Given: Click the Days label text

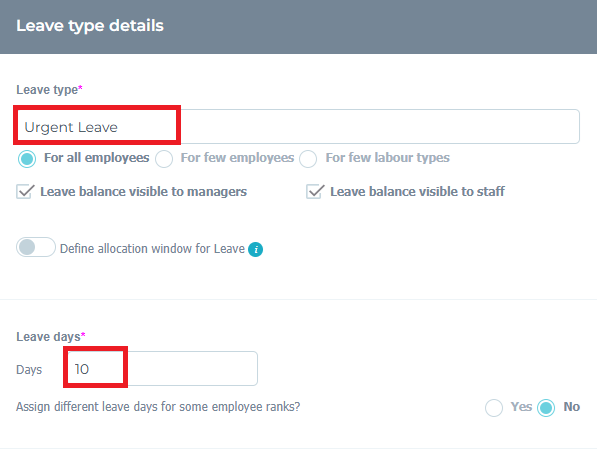Looking at the screenshot, I should coord(29,370).
